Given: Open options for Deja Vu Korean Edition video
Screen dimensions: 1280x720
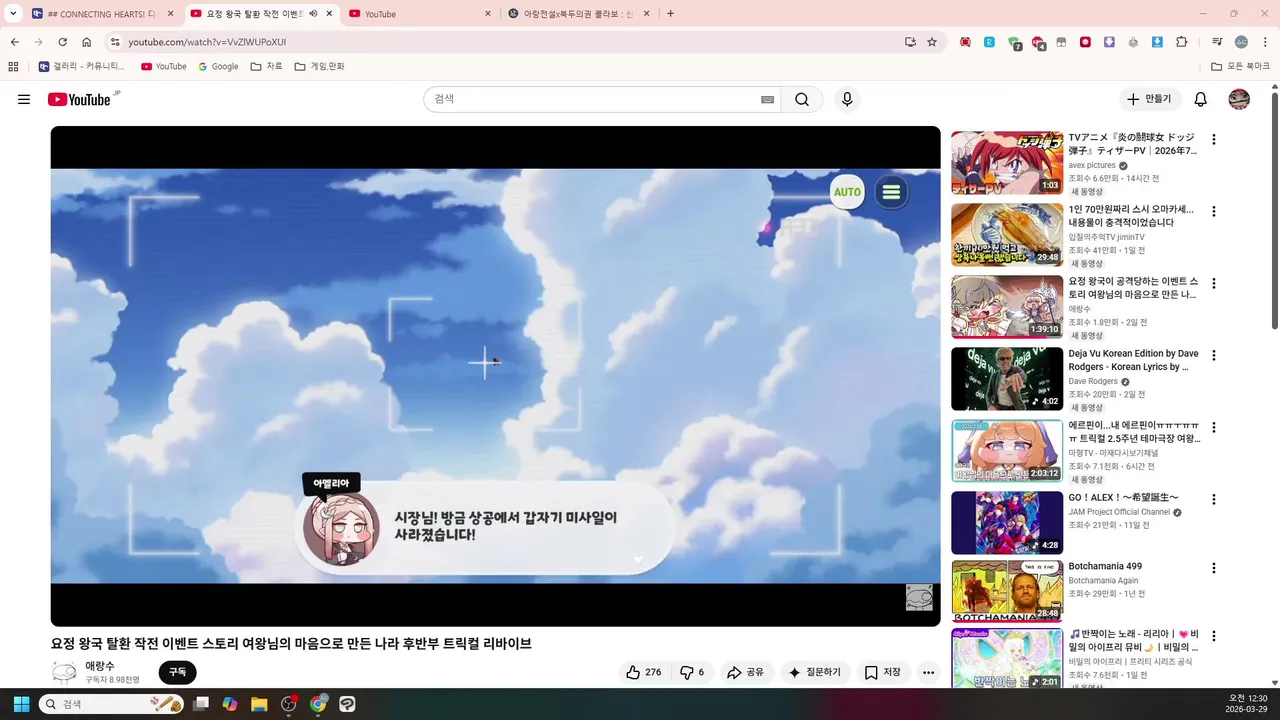Looking at the screenshot, I should [x=1214, y=355].
